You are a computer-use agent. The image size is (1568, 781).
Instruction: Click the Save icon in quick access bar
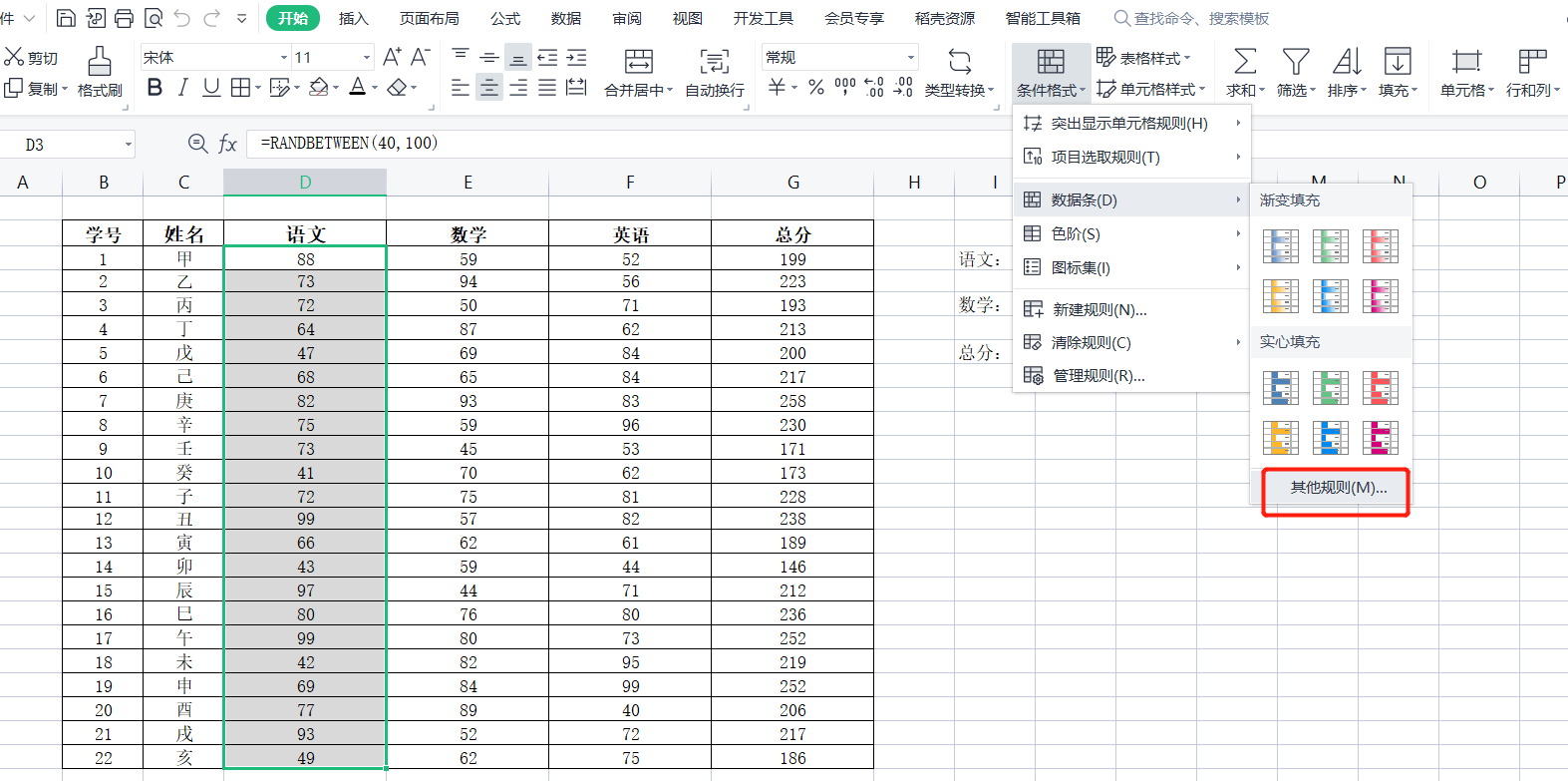(66, 18)
